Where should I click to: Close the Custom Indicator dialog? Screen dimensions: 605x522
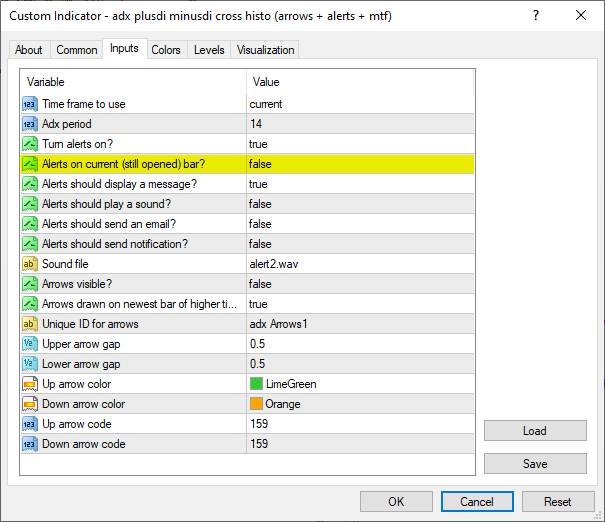pos(581,16)
